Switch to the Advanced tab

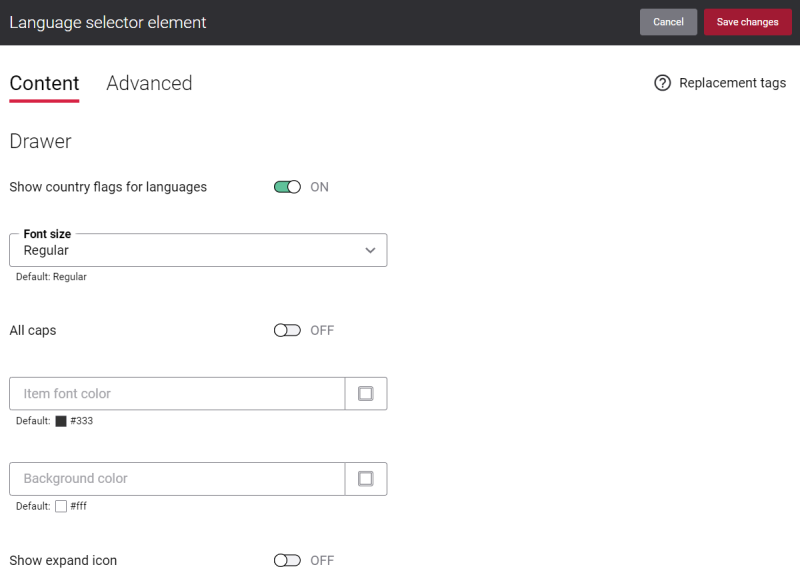point(149,84)
